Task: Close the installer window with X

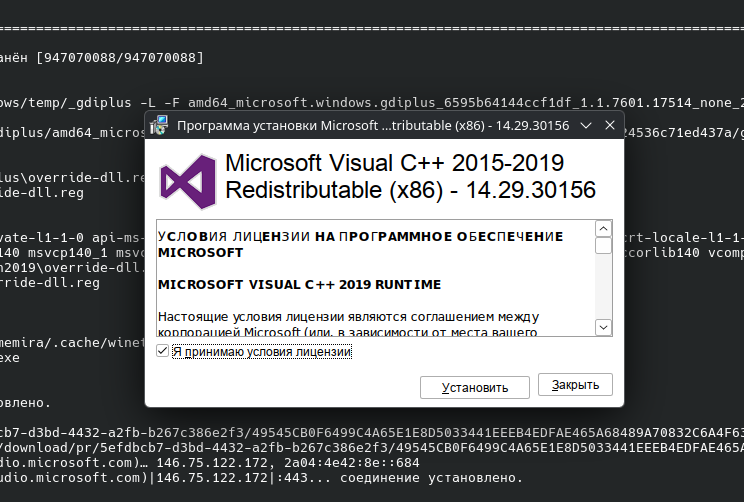Action: pyautogui.click(x=610, y=125)
